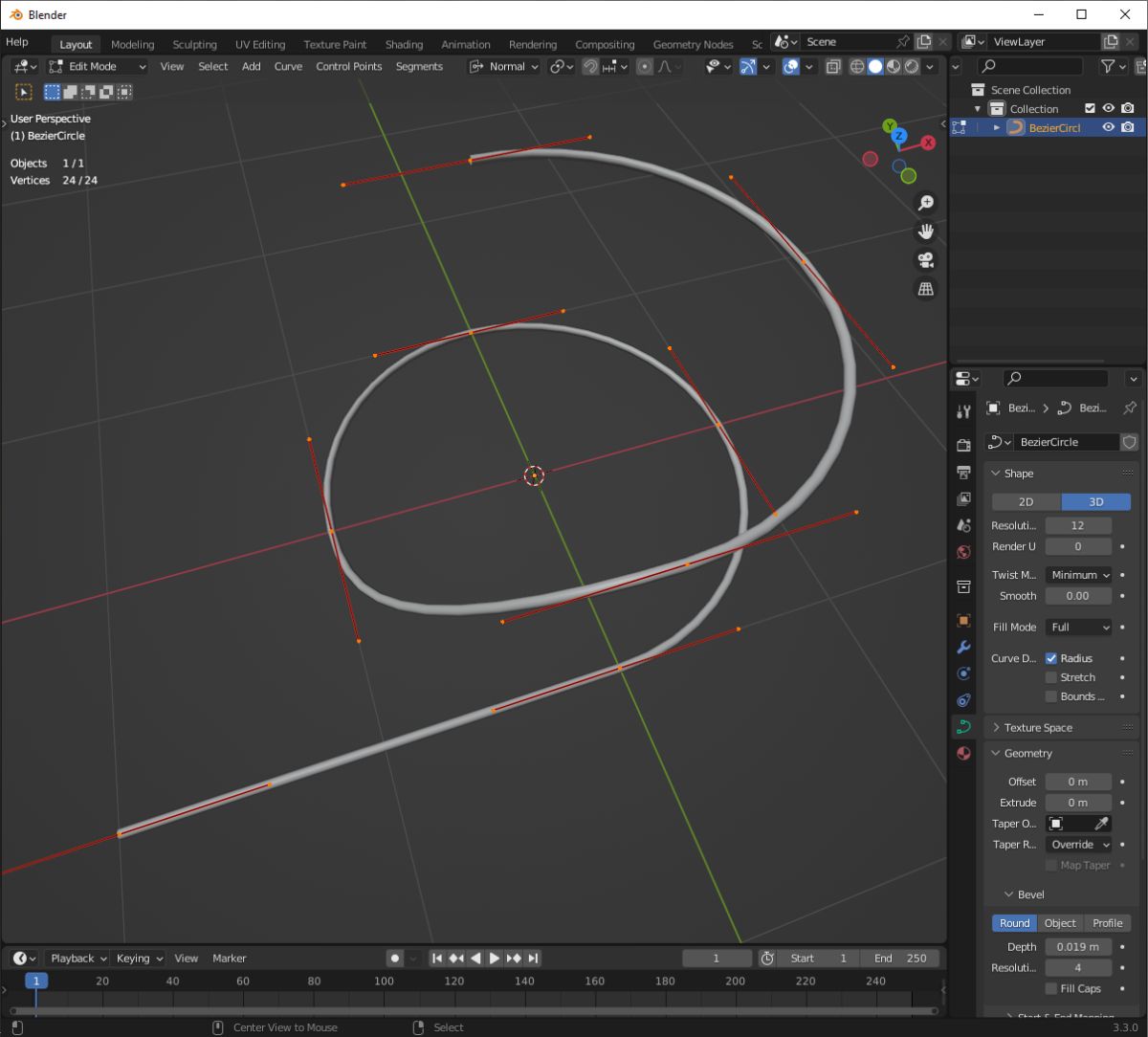Choose the Profile bevel button
This screenshot has width=1148, height=1037.
coord(1107,923)
